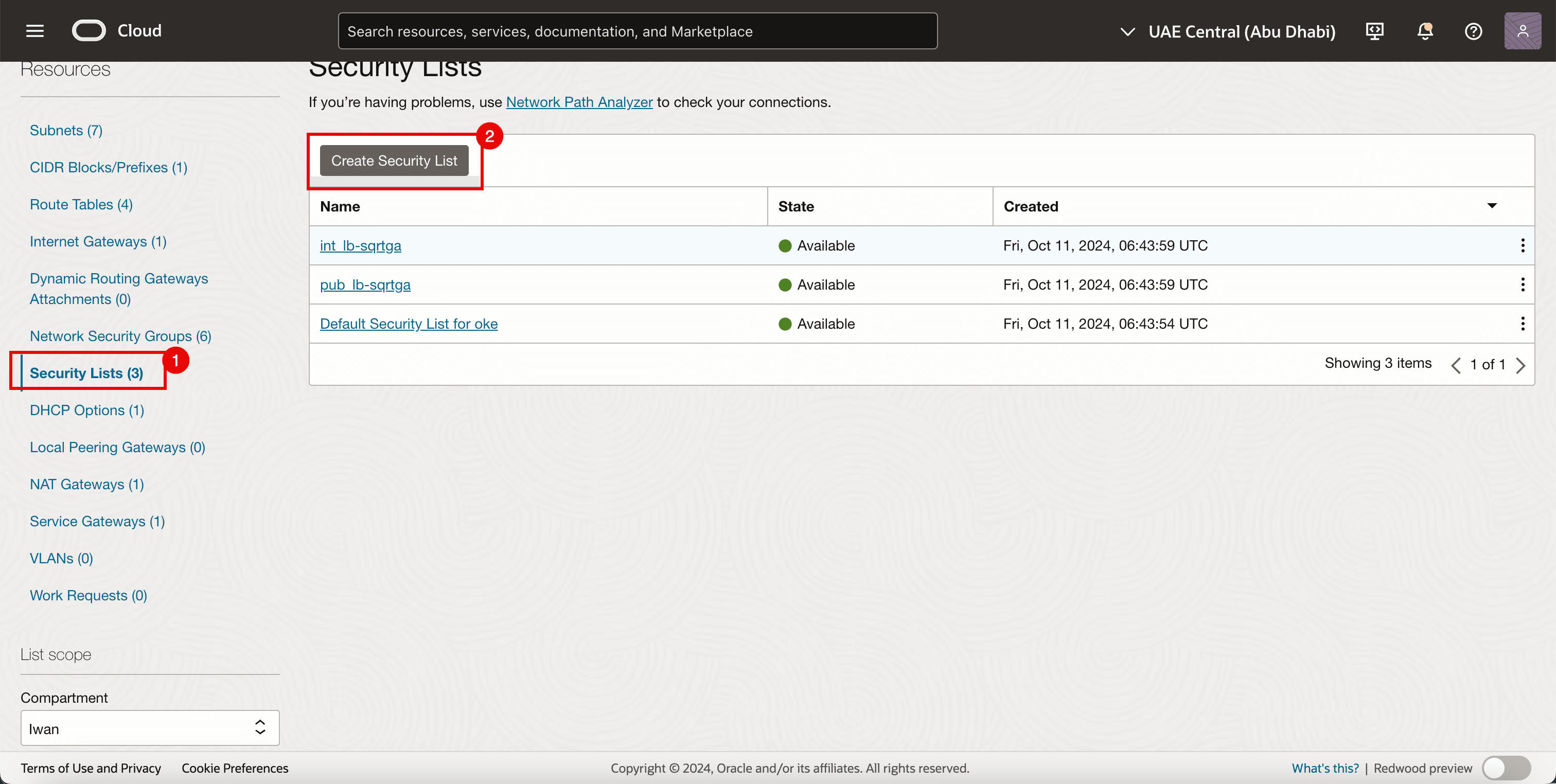This screenshot has height=784, width=1556.
Task: Open actions menu for Default Security List row
Action: (x=1522, y=324)
